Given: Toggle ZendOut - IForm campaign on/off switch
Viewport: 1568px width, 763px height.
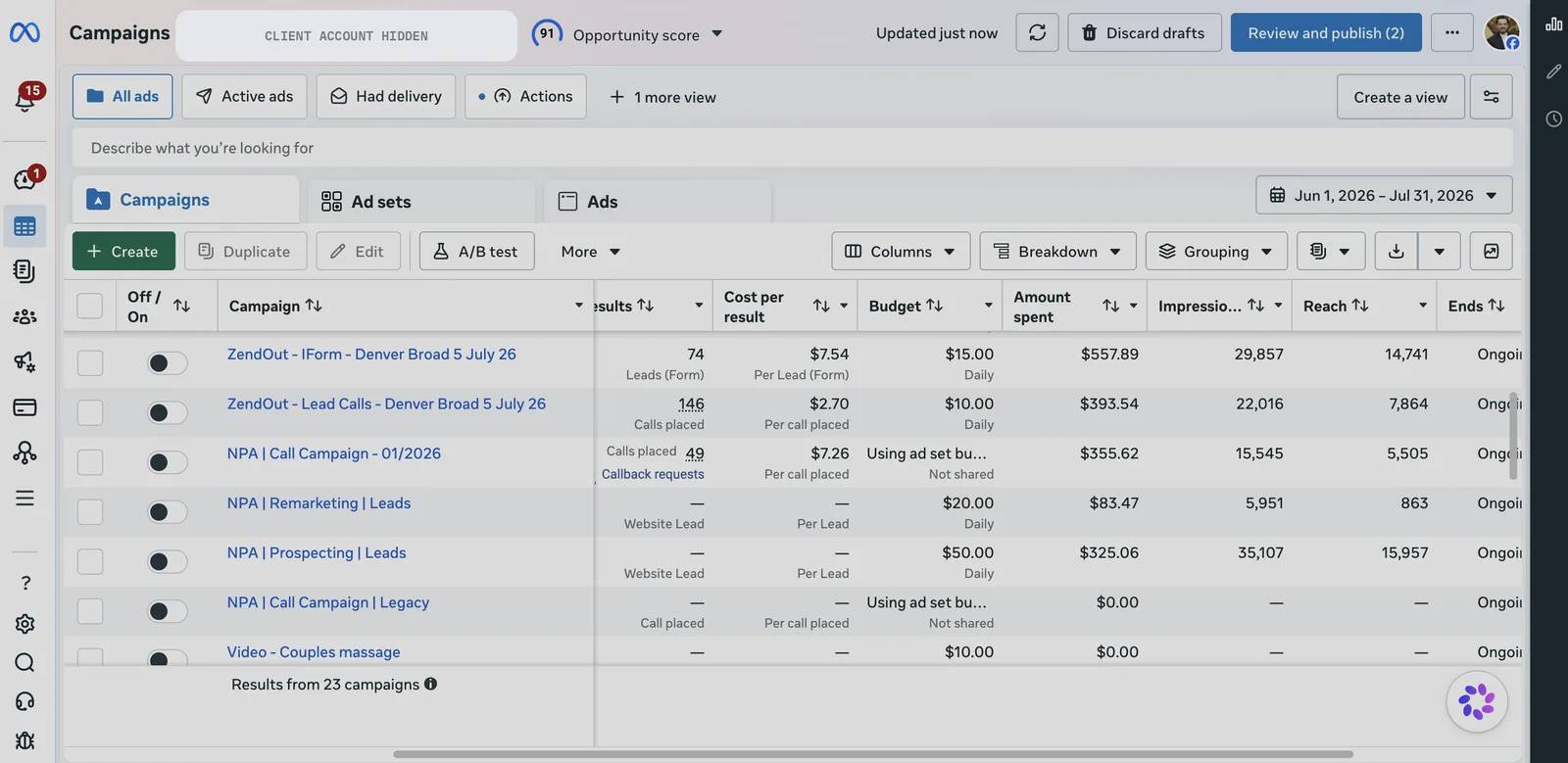Looking at the screenshot, I should (x=168, y=363).
